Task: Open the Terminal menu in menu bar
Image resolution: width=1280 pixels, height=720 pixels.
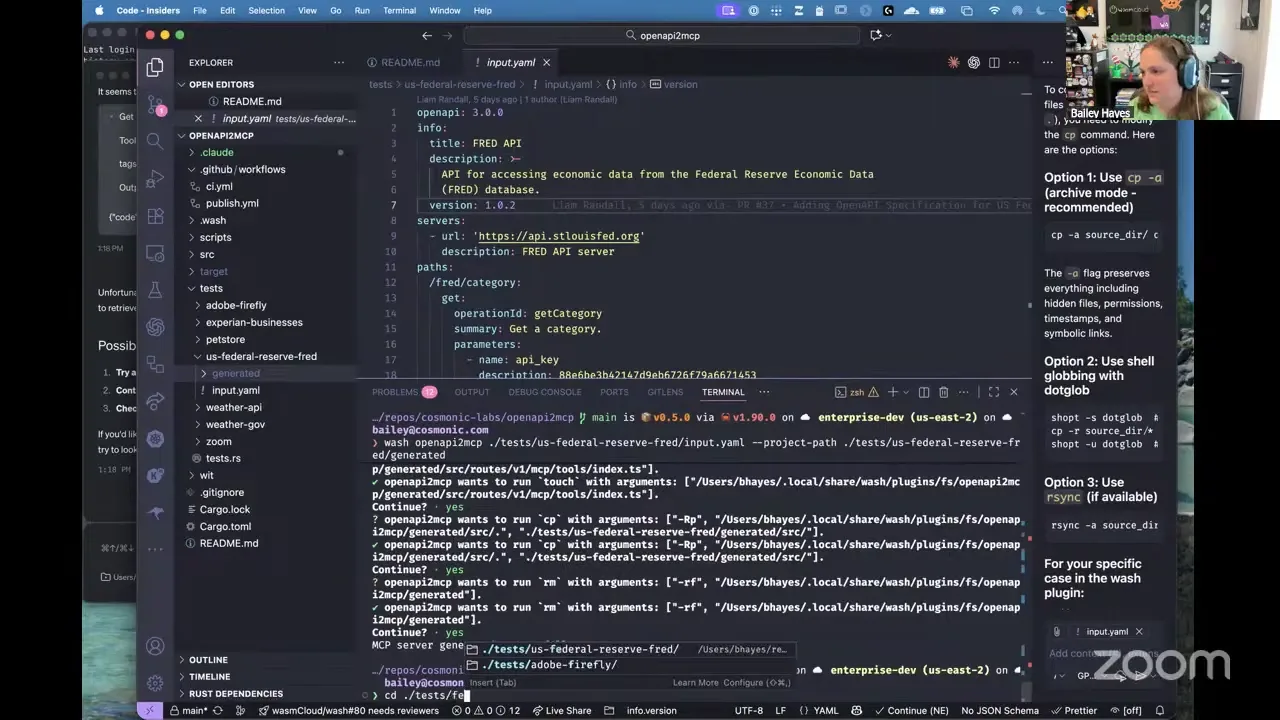Action: 399,10
